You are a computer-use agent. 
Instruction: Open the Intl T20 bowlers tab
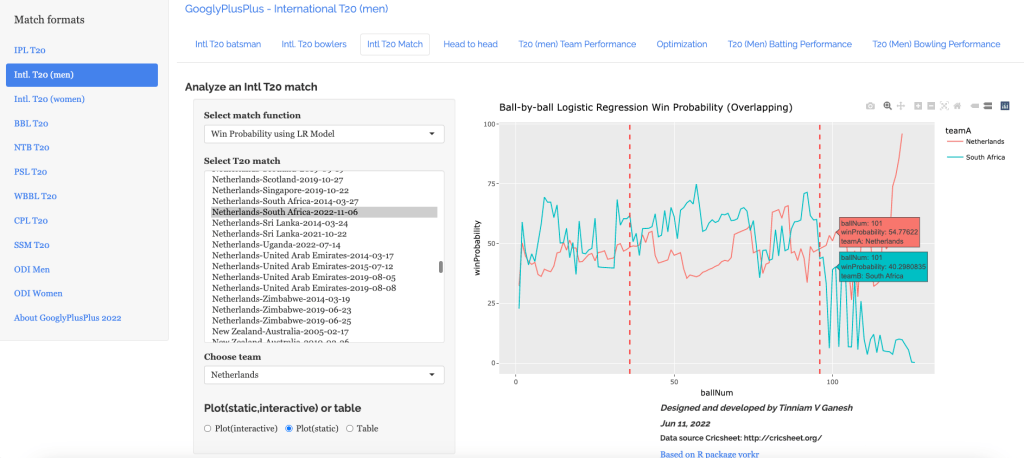click(314, 44)
